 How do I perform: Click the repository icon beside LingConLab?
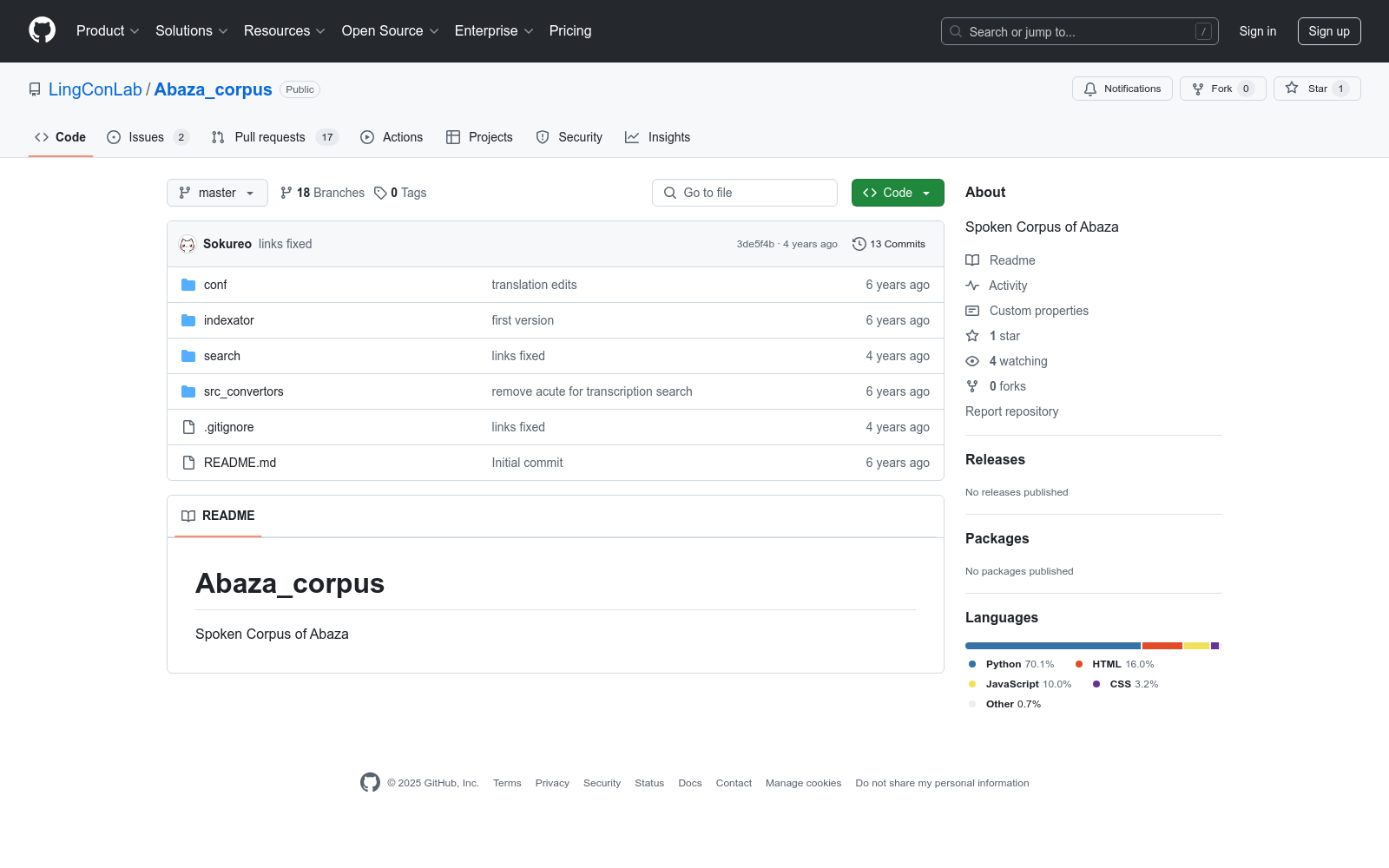pyautogui.click(x=35, y=89)
